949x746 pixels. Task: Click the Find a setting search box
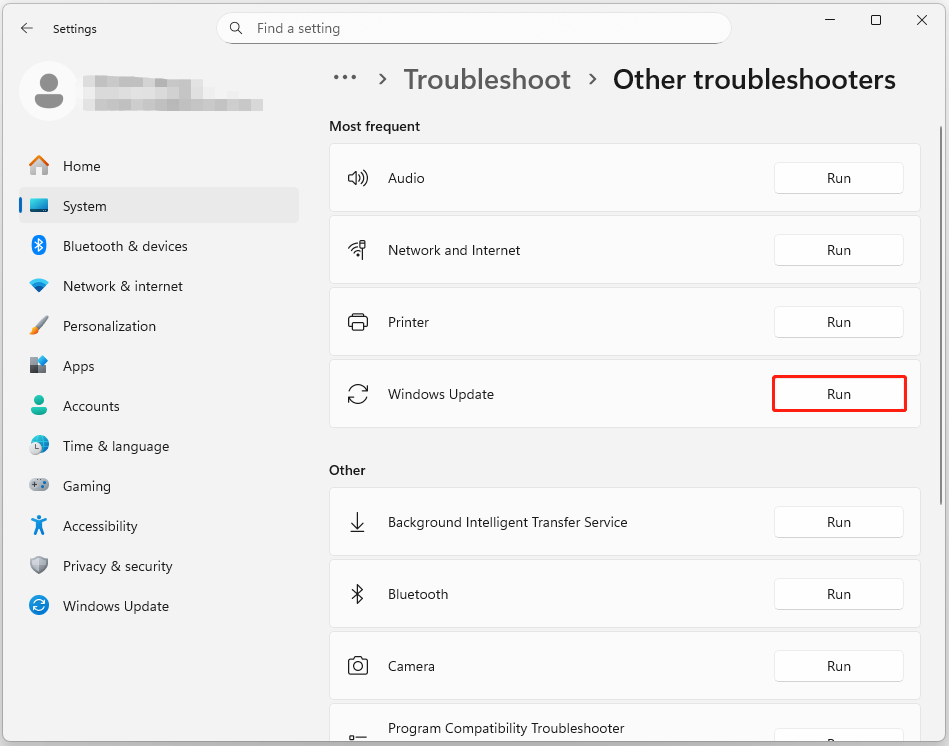[474, 28]
